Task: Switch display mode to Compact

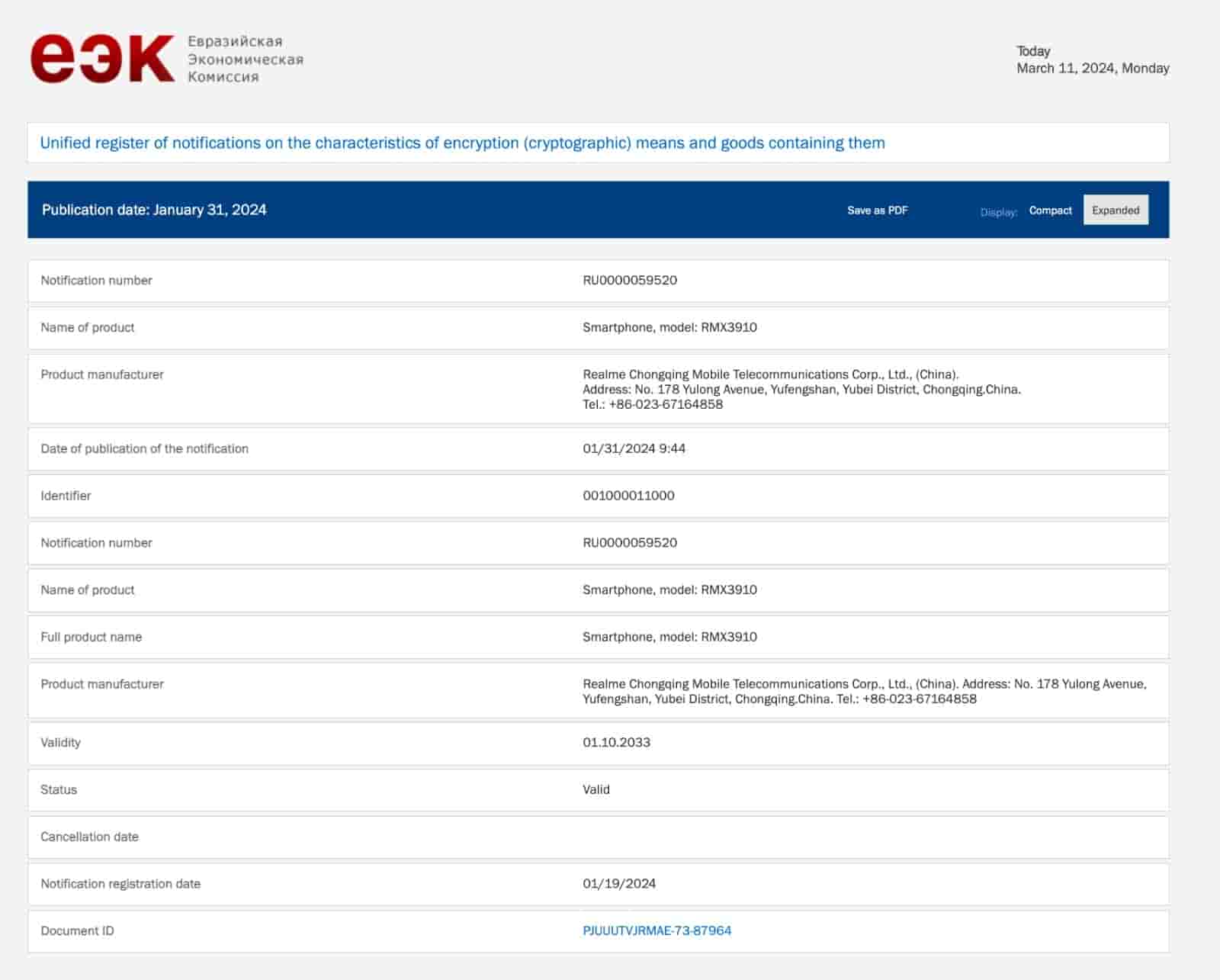Action: coord(1050,210)
